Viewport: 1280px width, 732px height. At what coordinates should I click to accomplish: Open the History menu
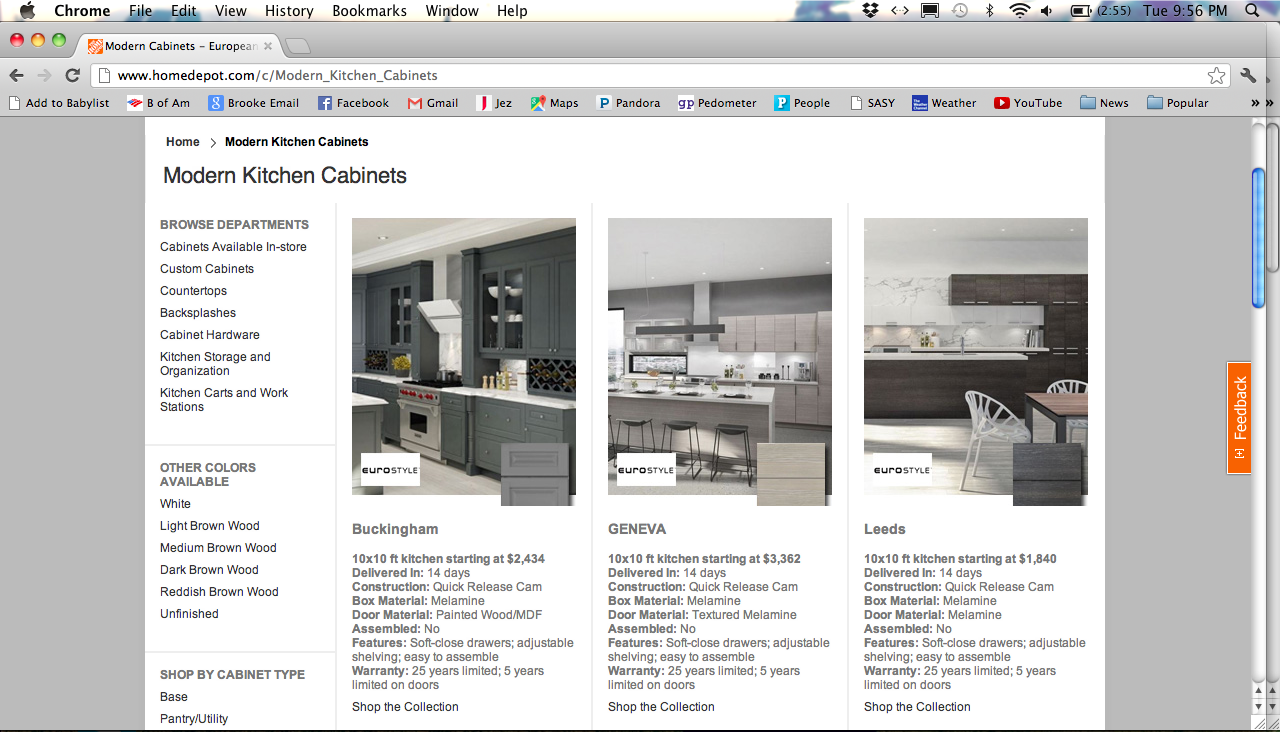click(289, 11)
